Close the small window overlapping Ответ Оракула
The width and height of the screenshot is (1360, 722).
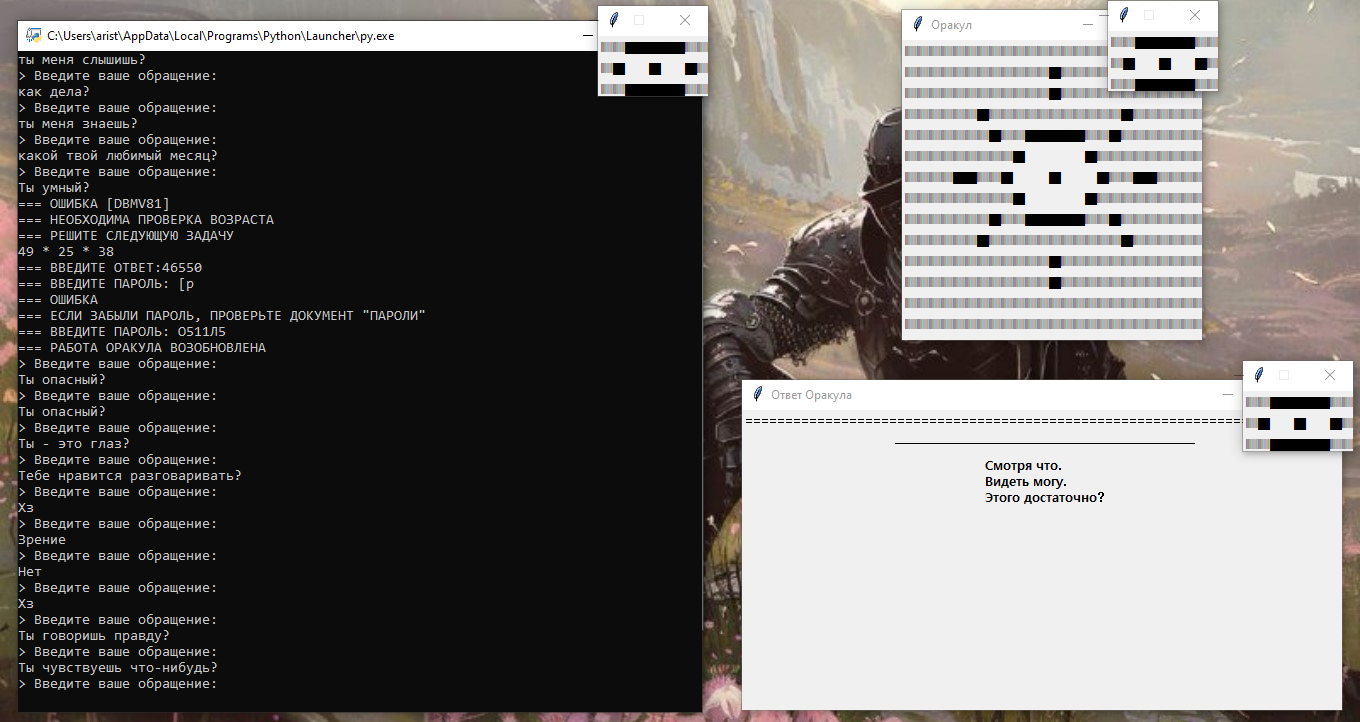[x=1330, y=375]
